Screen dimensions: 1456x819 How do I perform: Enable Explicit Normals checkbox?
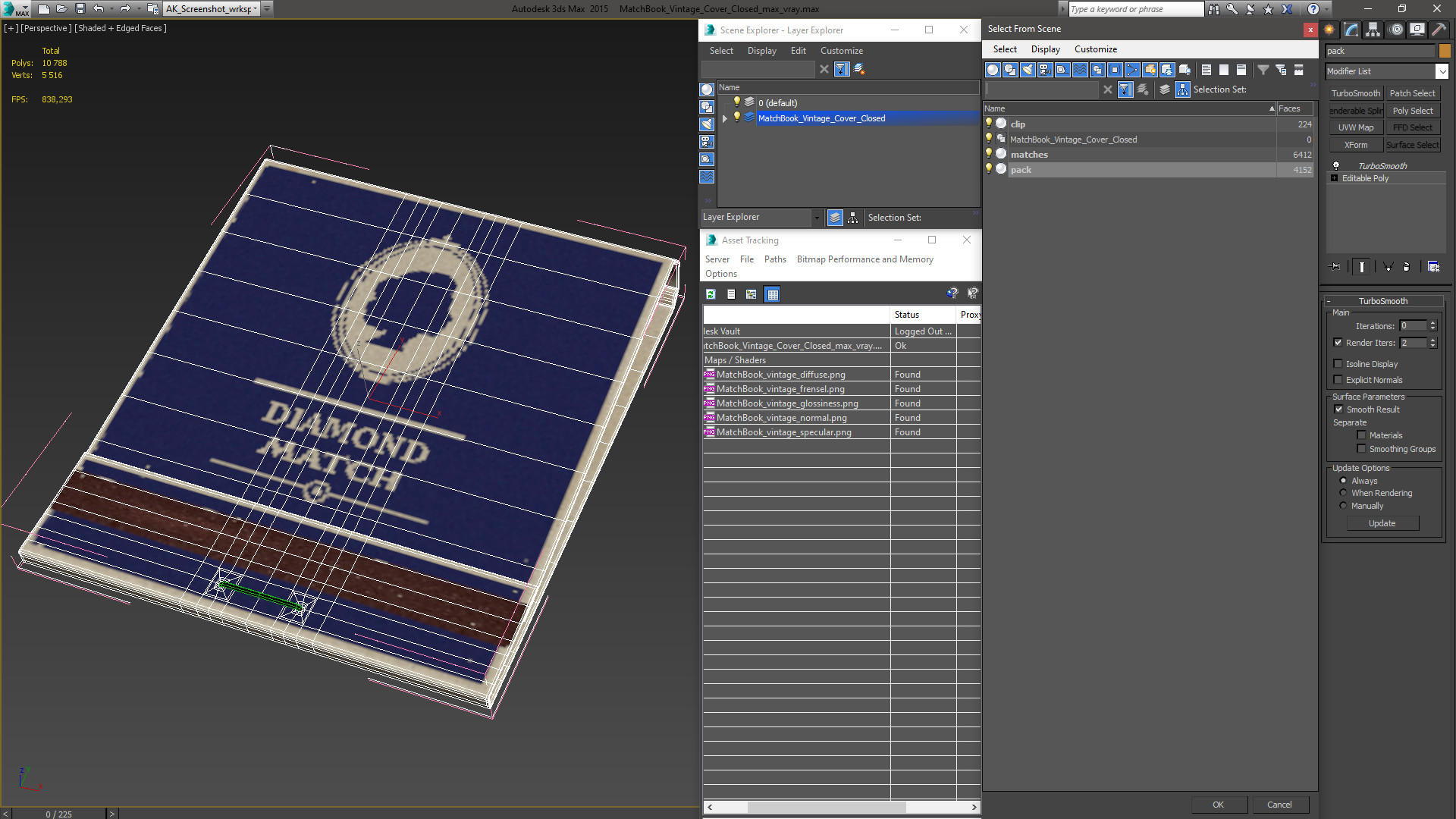[x=1338, y=380]
